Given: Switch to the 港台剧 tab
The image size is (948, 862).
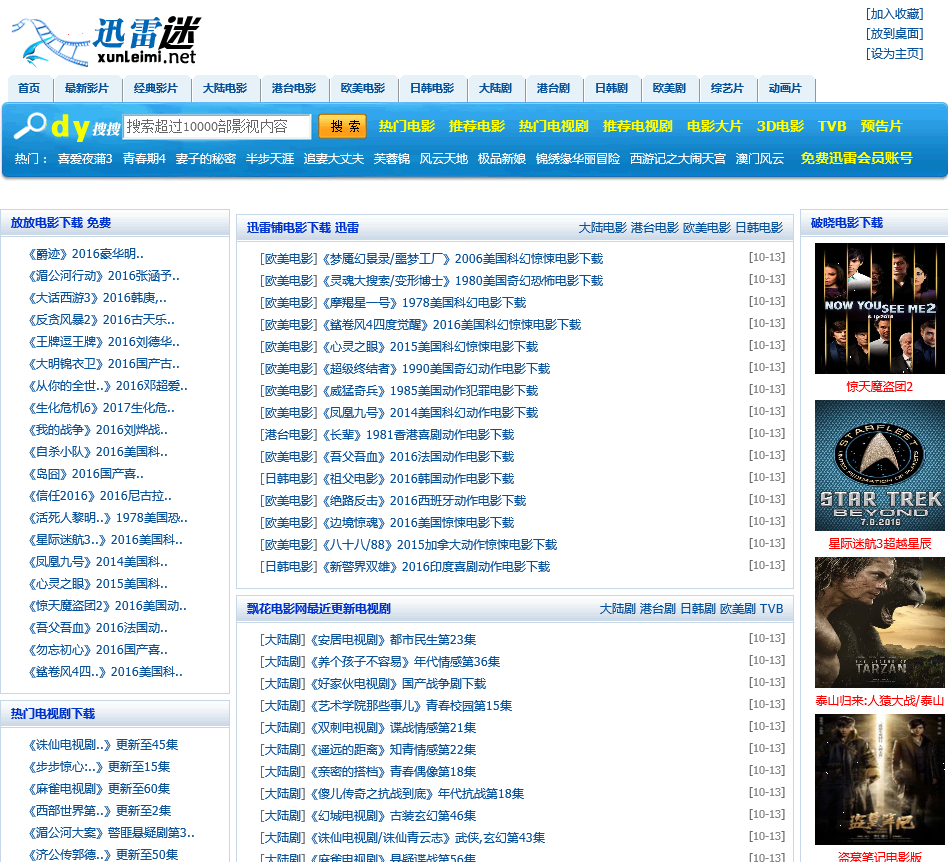Looking at the screenshot, I should pyautogui.click(x=553, y=89).
